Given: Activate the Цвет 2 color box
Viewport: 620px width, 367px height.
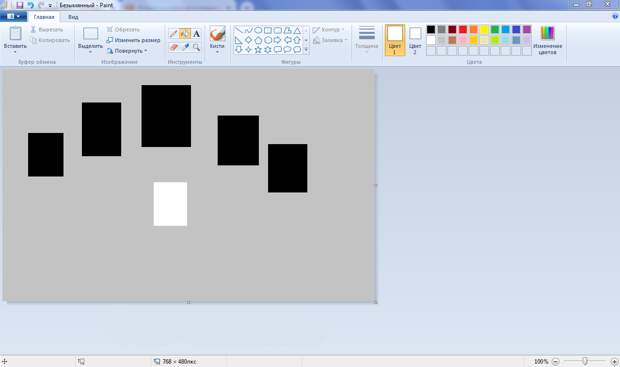Looking at the screenshot, I should pyautogui.click(x=415, y=40).
